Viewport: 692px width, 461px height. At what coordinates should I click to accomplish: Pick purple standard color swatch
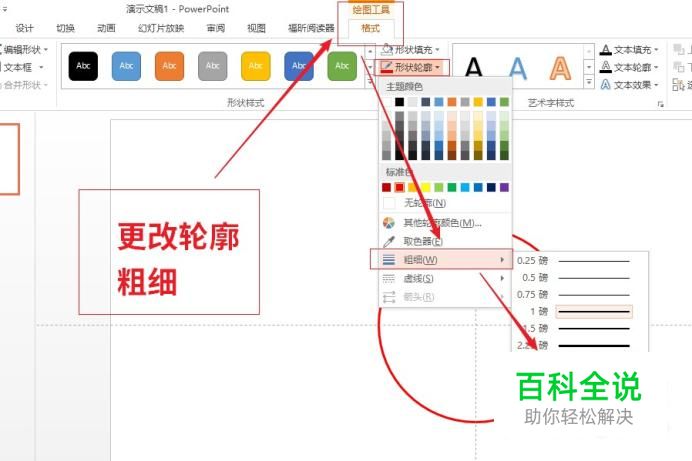504,187
